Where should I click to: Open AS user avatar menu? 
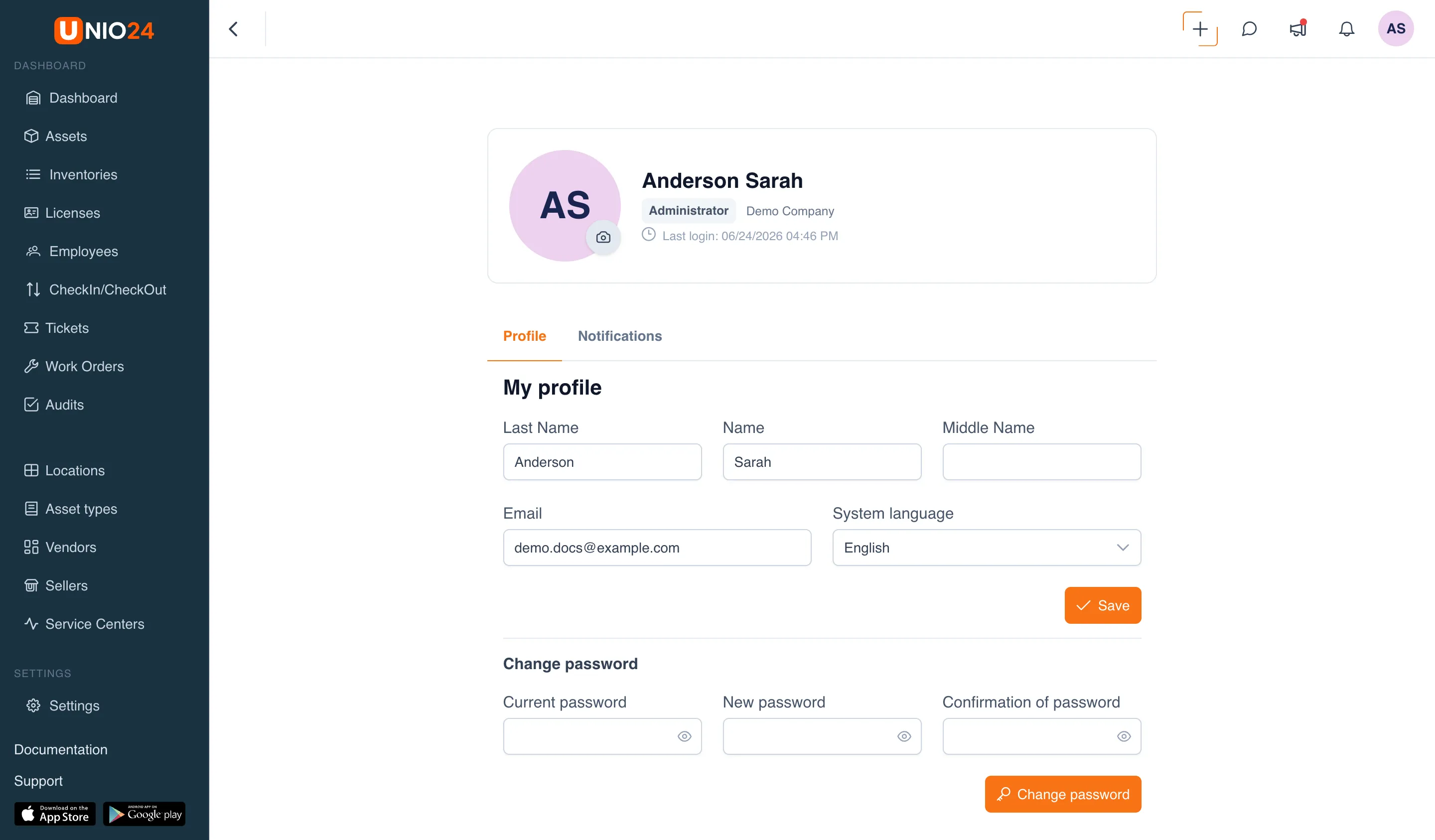click(x=1396, y=29)
